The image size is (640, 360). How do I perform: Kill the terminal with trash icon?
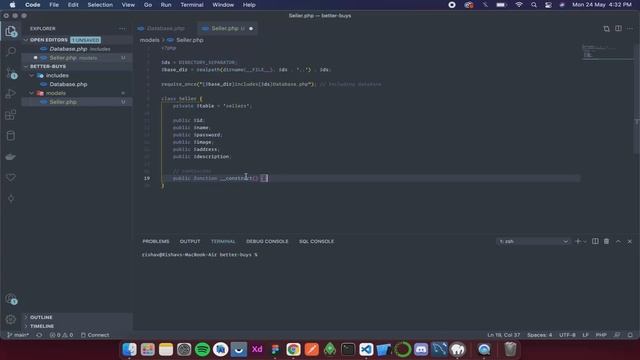607,241
